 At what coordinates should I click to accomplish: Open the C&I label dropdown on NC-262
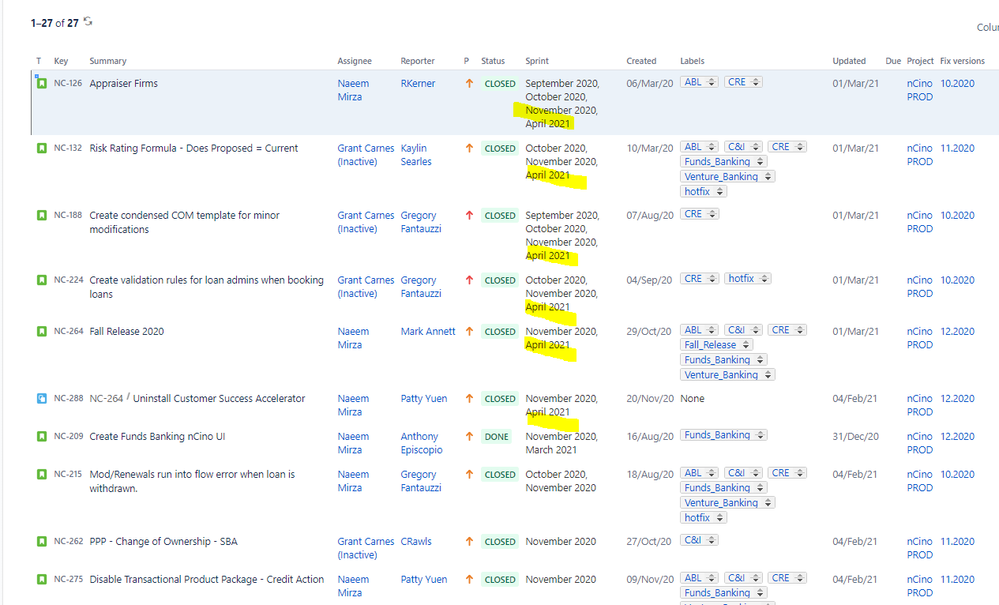(x=711, y=540)
